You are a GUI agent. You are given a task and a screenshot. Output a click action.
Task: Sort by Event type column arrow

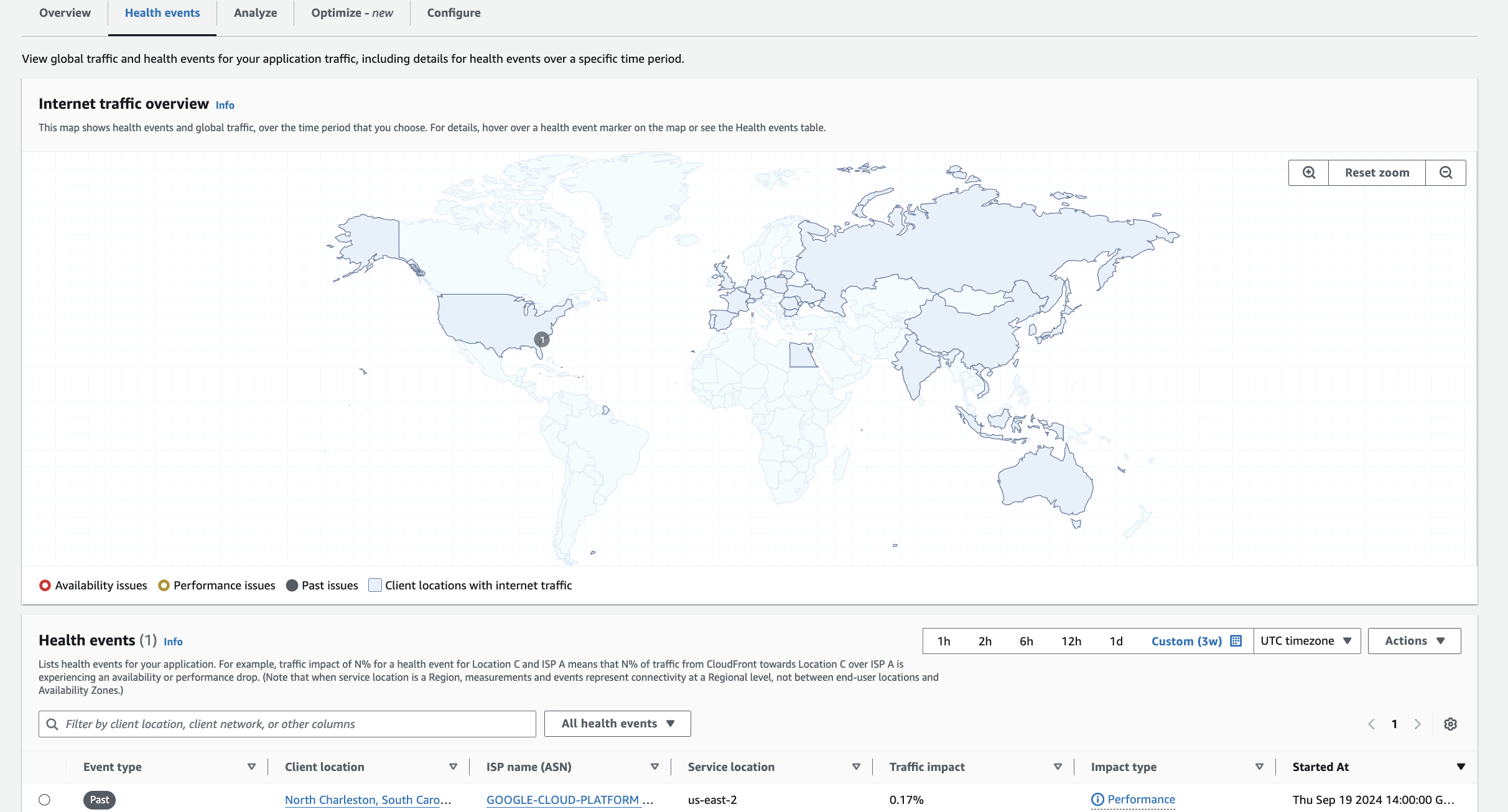(x=251, y=767)
